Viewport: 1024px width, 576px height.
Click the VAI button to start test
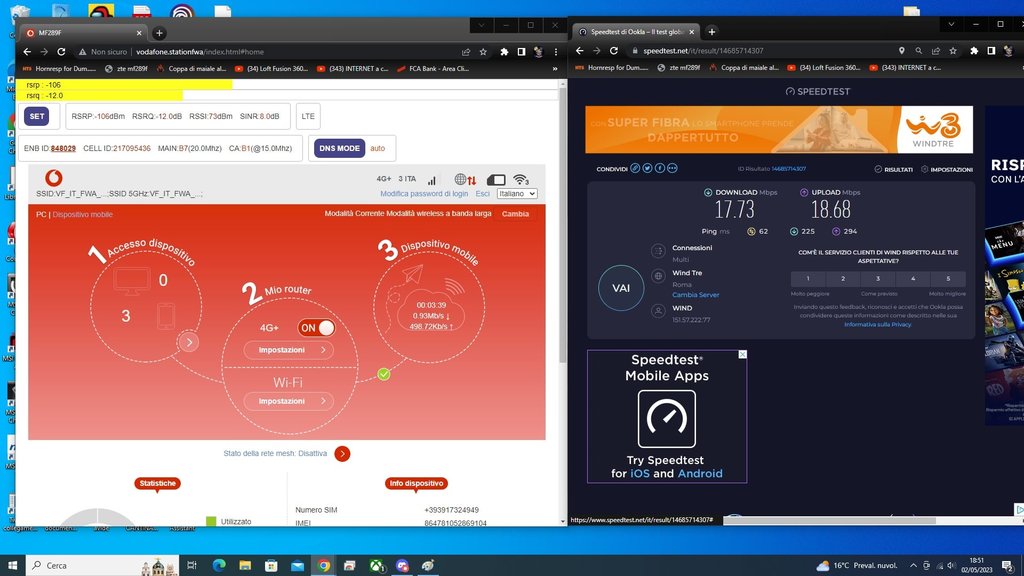(x=621, y=288)
